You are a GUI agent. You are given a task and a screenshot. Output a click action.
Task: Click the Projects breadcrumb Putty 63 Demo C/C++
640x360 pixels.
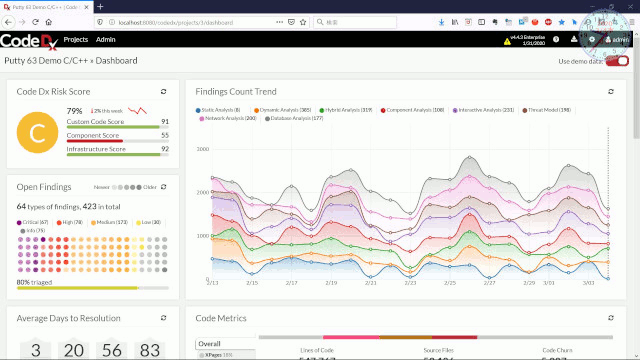pyautogui.click(x=46, y=61)
